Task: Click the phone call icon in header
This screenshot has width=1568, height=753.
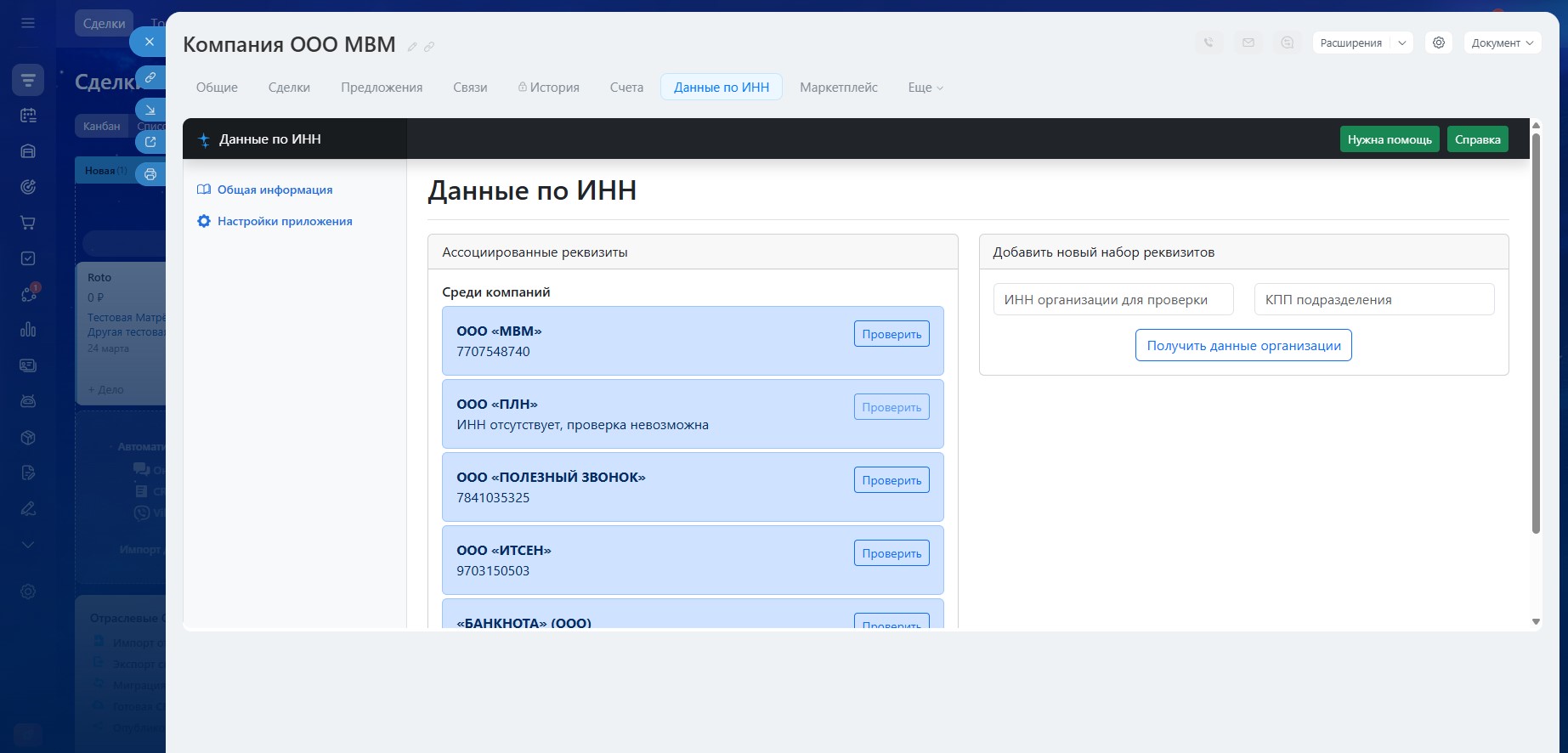Action: point(1209,42)
